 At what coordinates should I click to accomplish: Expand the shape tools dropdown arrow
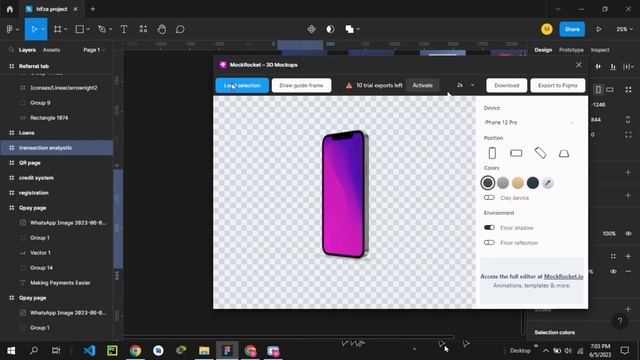click(88, 29)
